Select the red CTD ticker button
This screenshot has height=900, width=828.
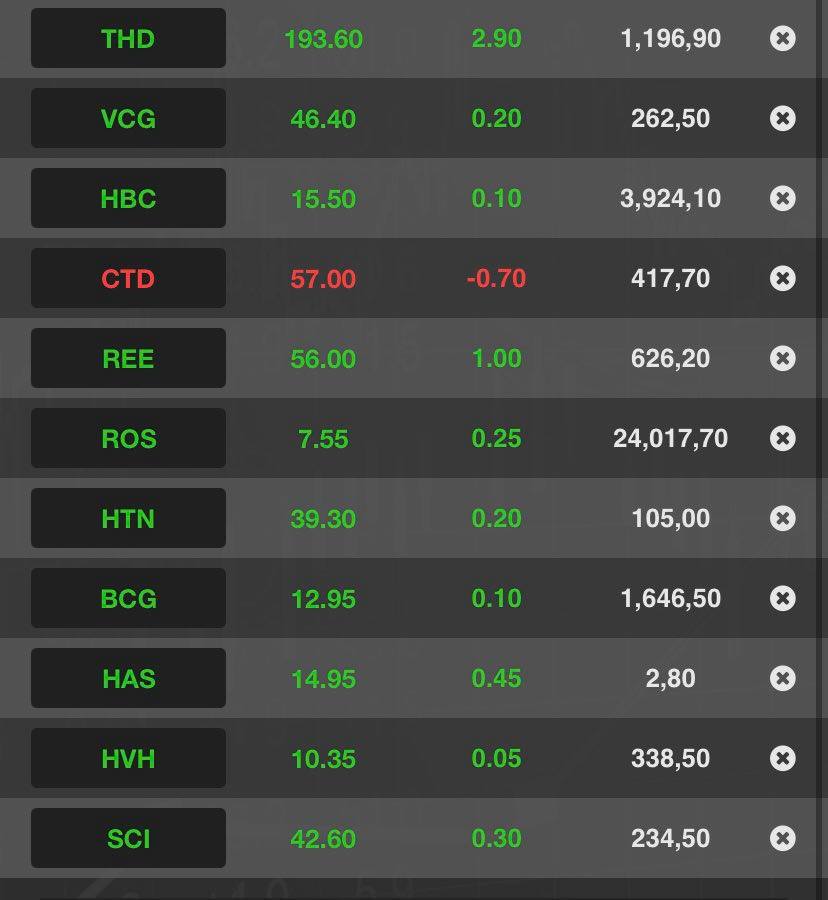coord(128,278)
